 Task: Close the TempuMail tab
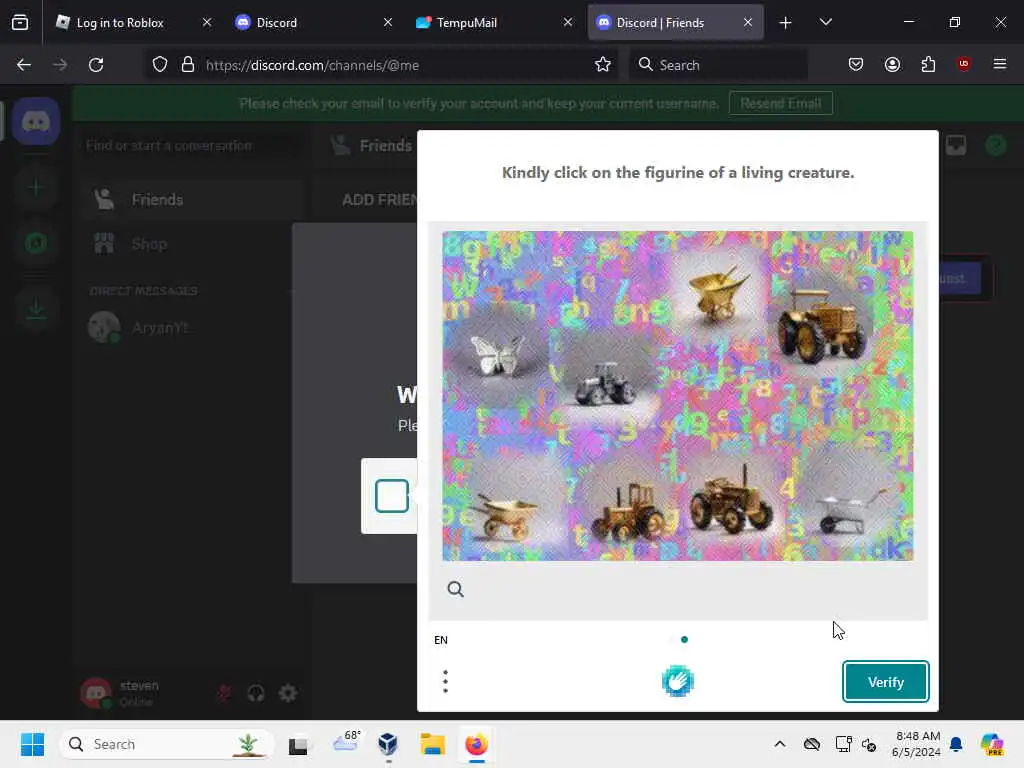tap(568, 23)
